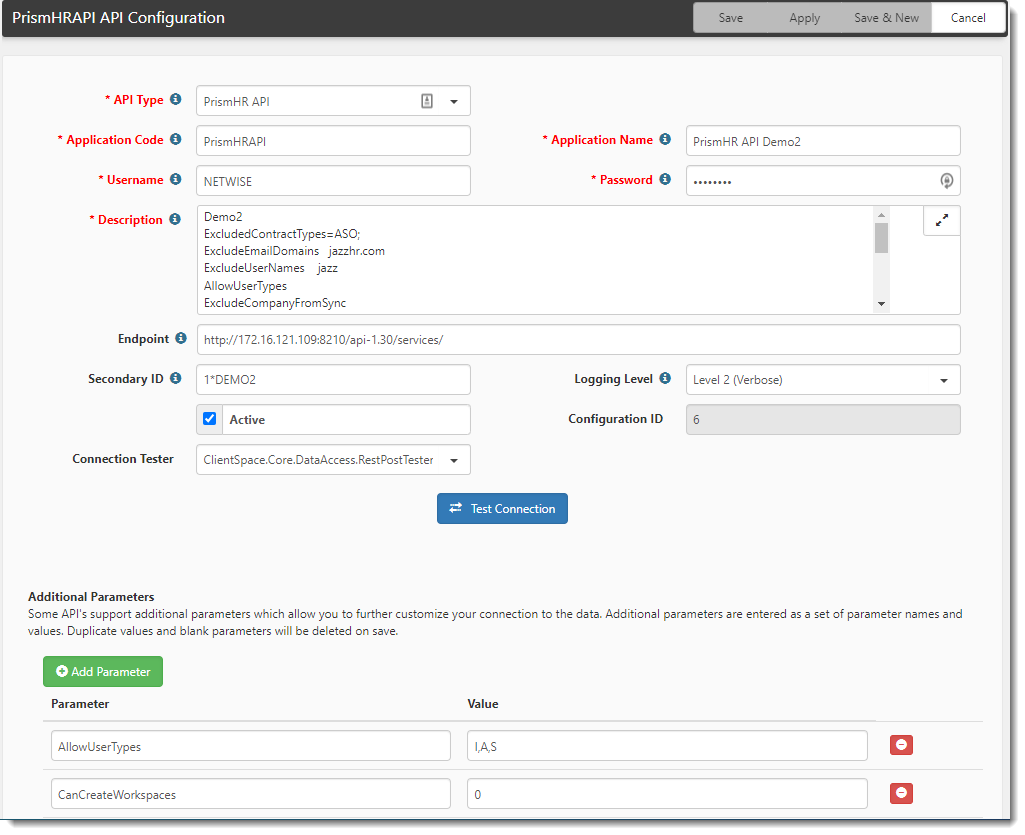Open the API Type dropdown

coord(453,101)
